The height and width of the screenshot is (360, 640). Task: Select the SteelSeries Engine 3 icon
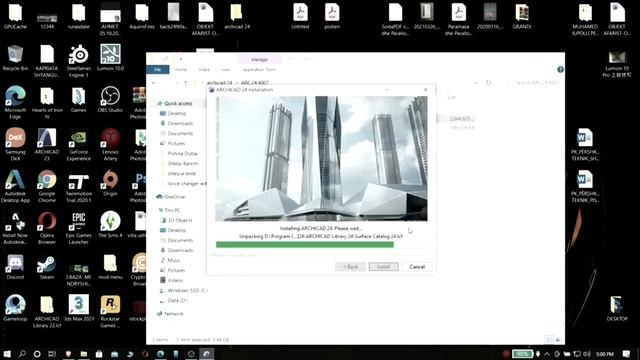[78, 61]
